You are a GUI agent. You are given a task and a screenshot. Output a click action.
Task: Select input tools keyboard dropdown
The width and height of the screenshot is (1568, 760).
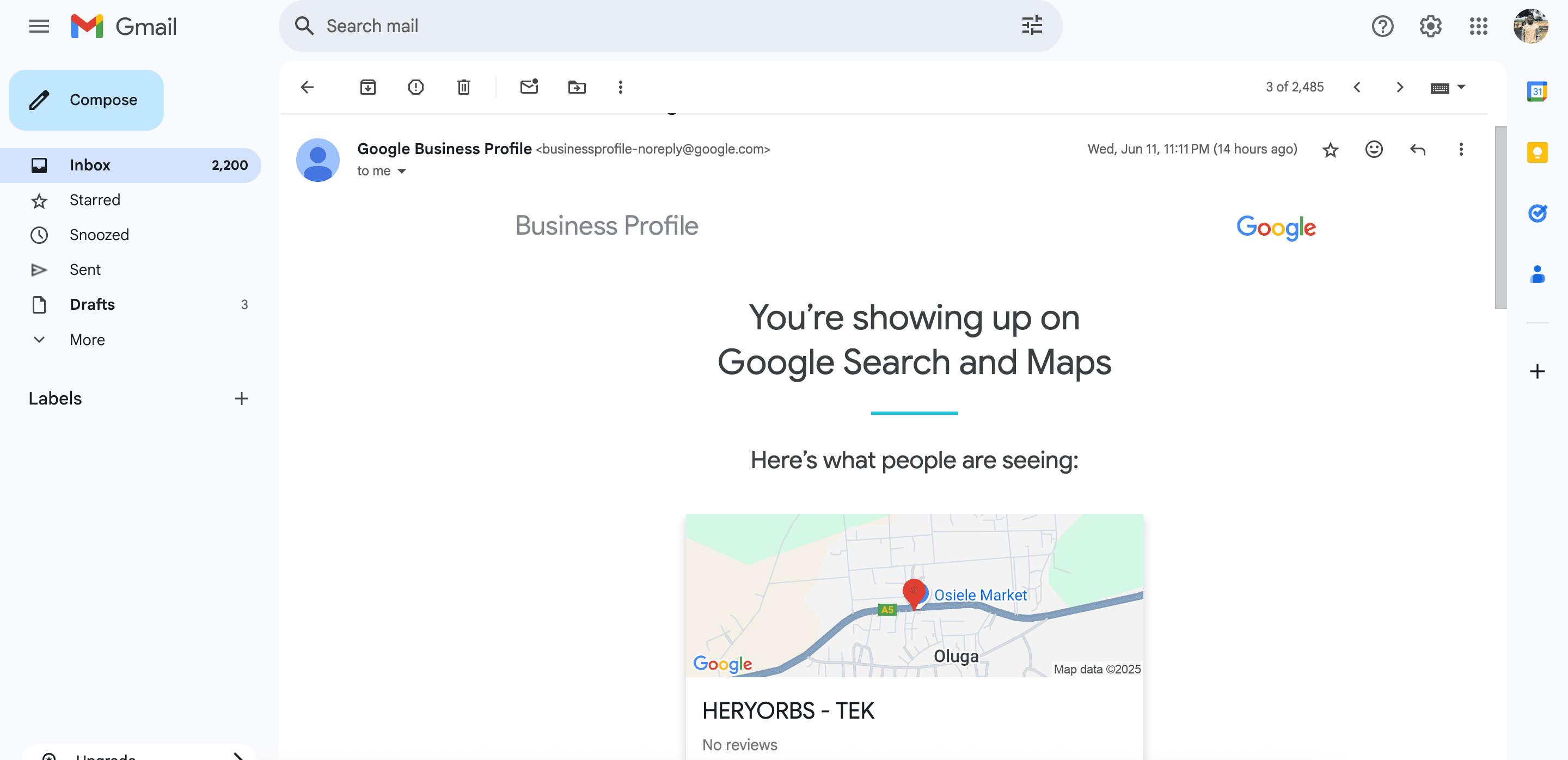coord(1448,88)
